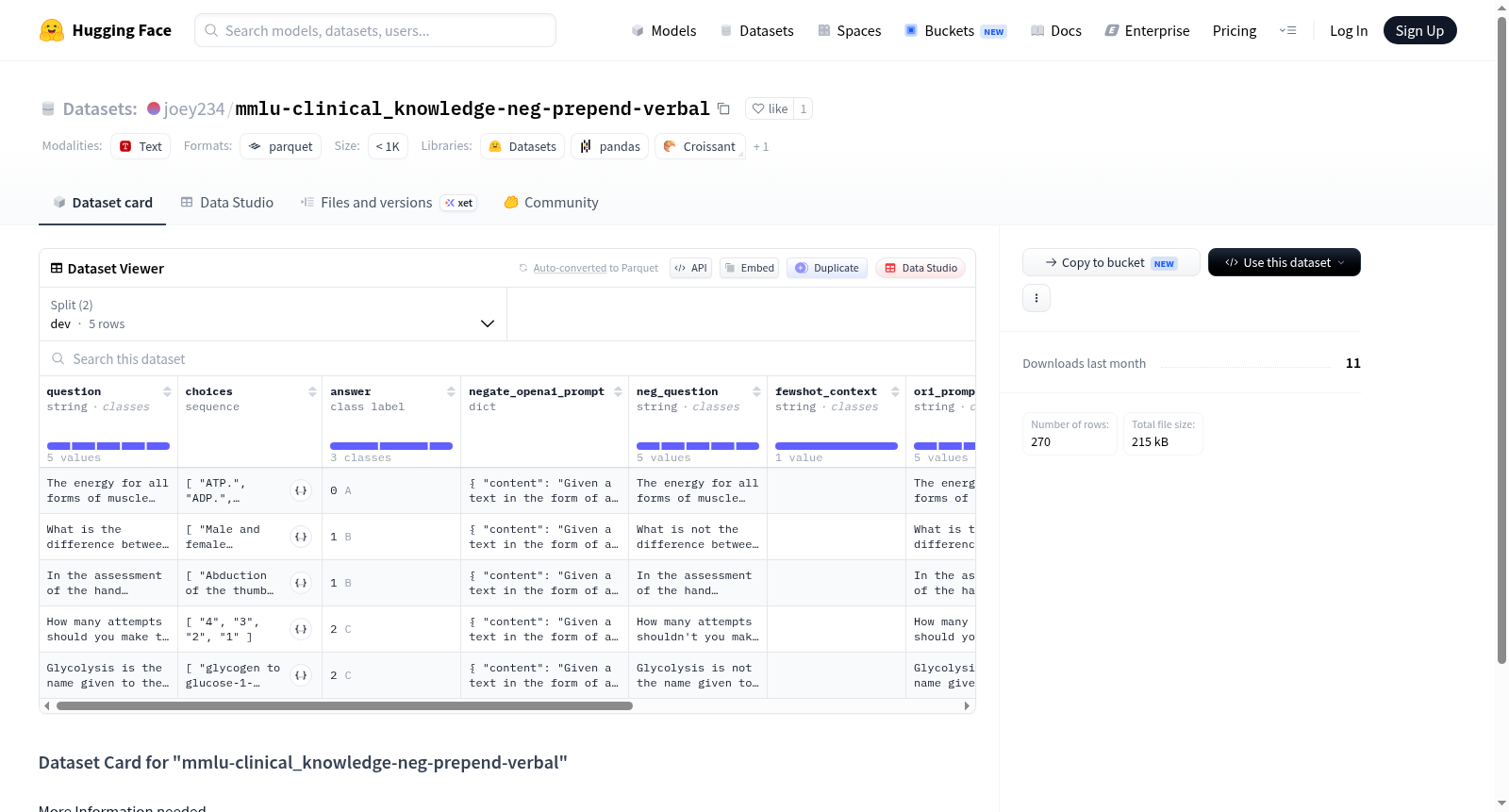1509x812 pixels.
Task: Sort by the question column
Action: click(x=167, y=391)
